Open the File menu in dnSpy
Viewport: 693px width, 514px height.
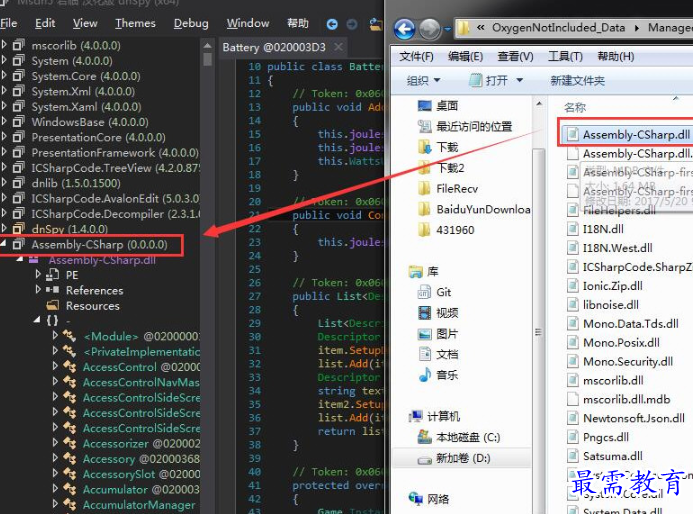(8, 23)
